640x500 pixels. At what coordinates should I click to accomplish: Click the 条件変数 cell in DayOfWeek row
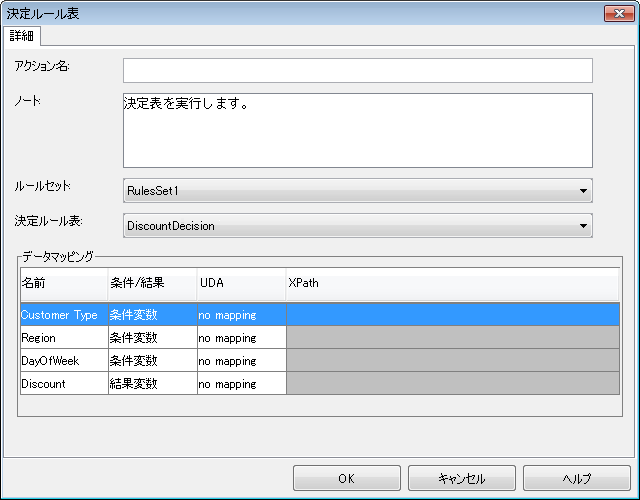[153, 360]
